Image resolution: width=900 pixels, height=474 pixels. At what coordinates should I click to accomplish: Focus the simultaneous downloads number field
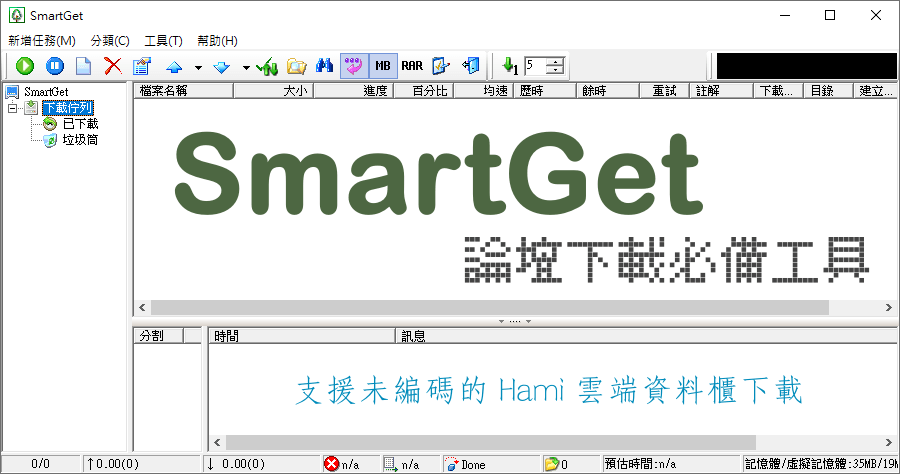pyautogui.click(x=535, y=66)
